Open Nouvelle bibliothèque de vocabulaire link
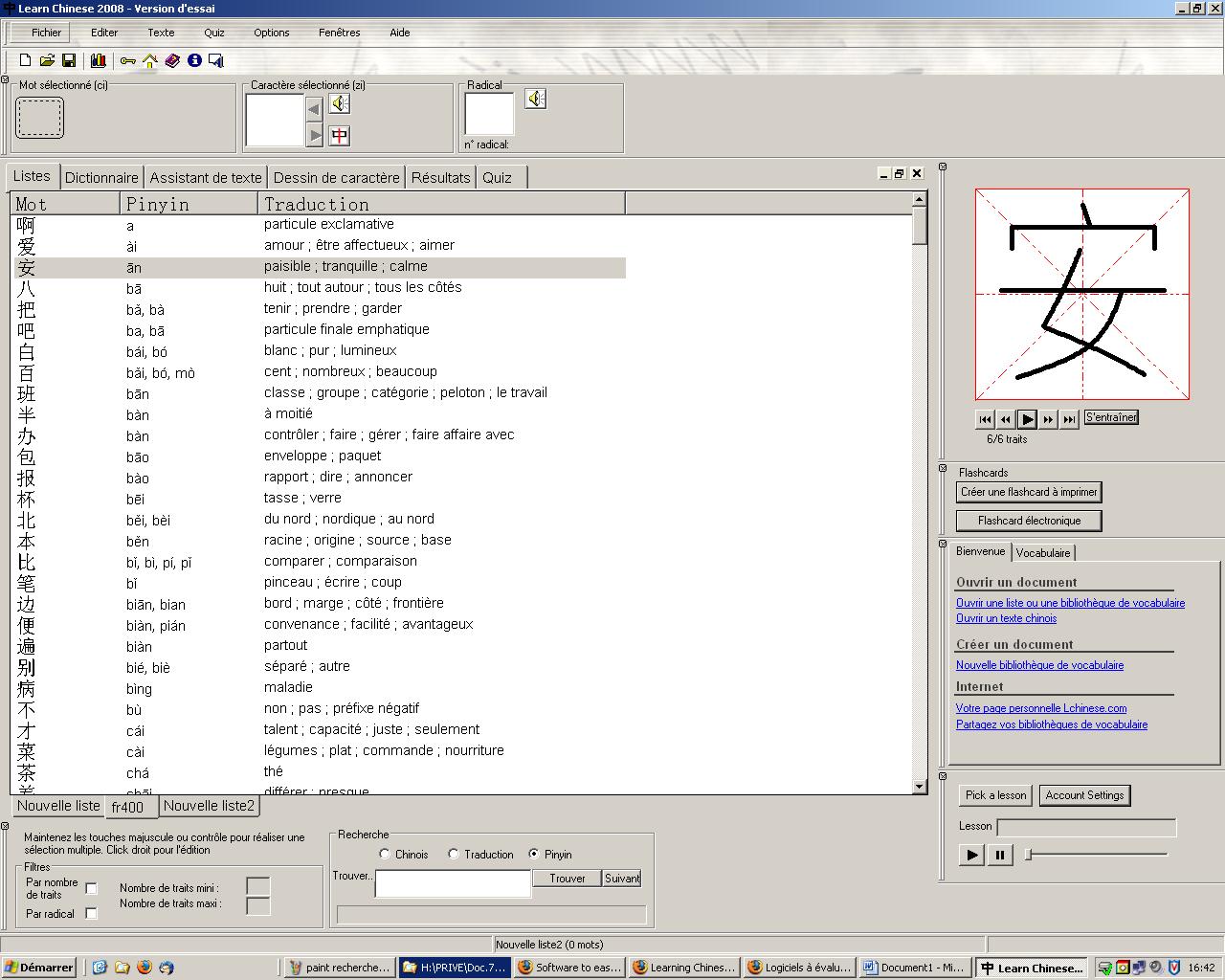 pos(1039,665)
